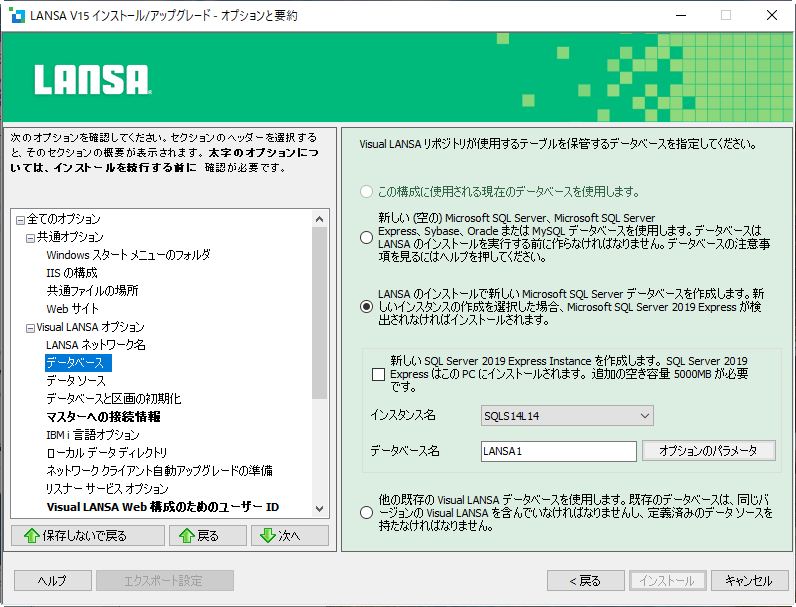Image resolution: width=796 pixels, height=607 pixels.
Task: Click the Visual LANSA オプション tree label
Action: (x=90, y=327)
